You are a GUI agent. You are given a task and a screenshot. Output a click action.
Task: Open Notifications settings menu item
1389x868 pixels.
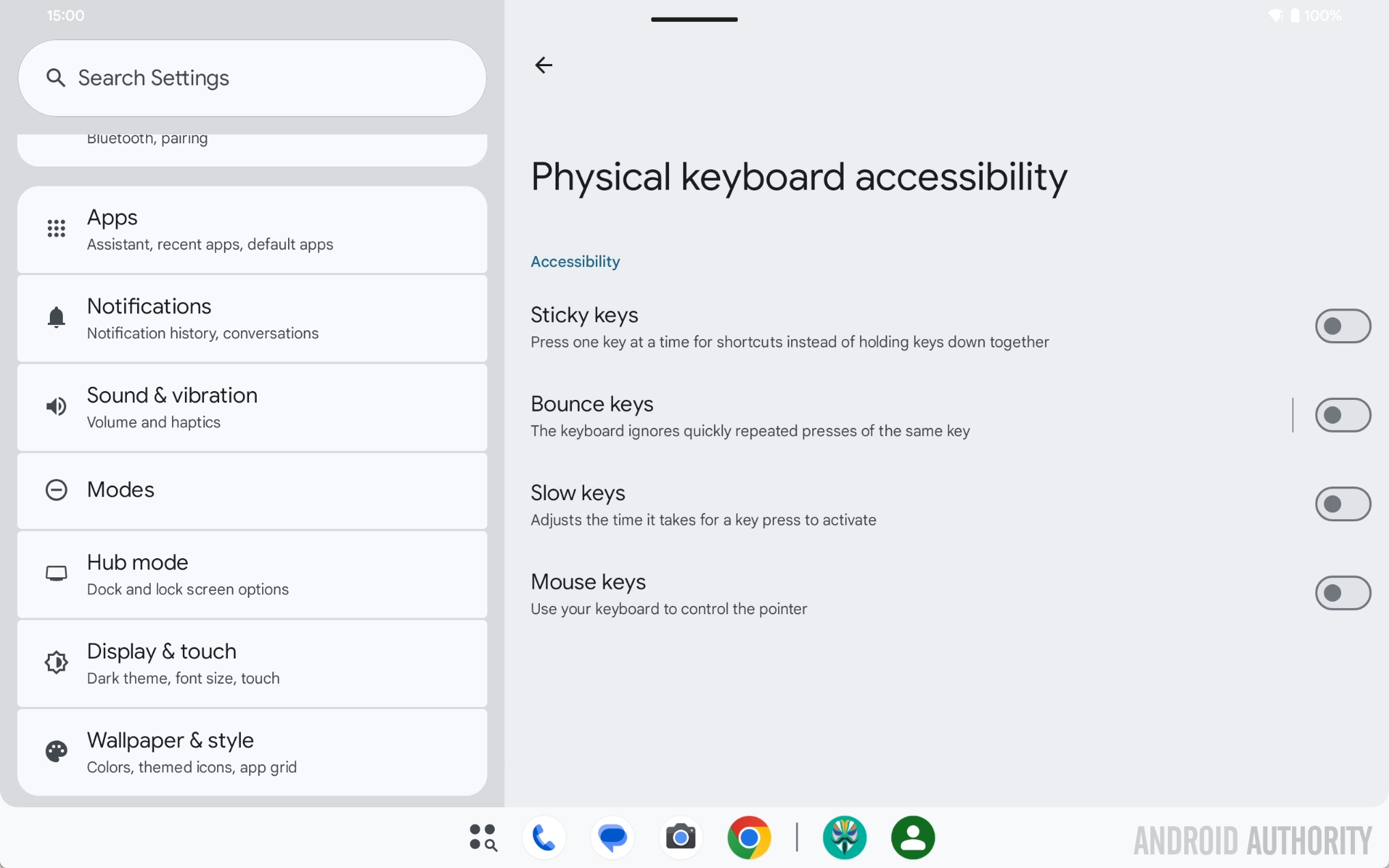point(252,318)
